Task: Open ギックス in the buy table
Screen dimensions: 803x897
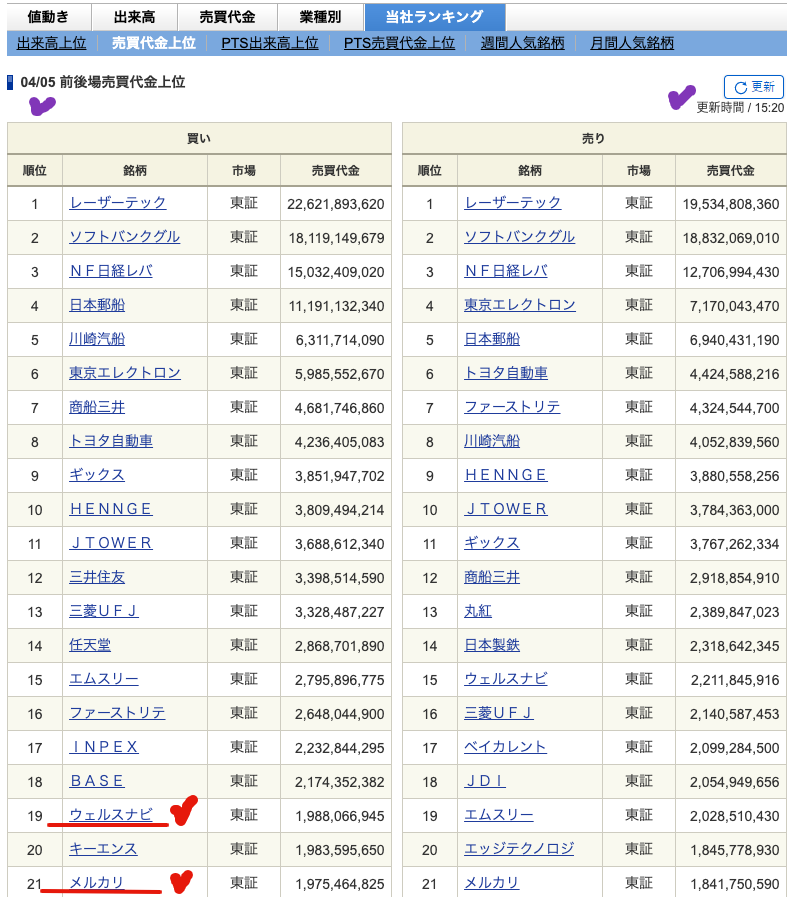Action: pyautogui.click(x=97, y=475)
